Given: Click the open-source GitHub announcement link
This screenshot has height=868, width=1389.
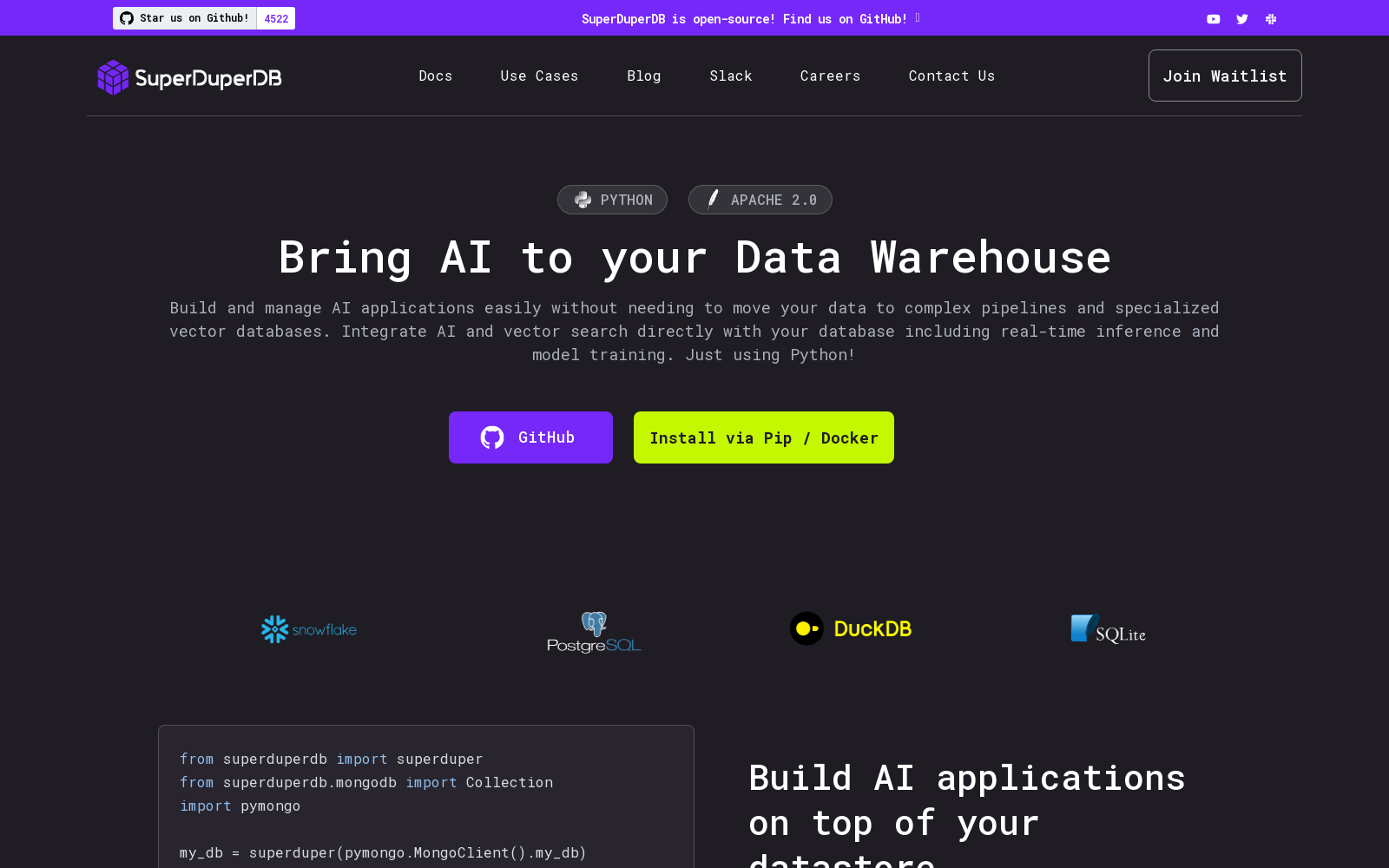Looking at the screenshot, I should tap(750, 18).
